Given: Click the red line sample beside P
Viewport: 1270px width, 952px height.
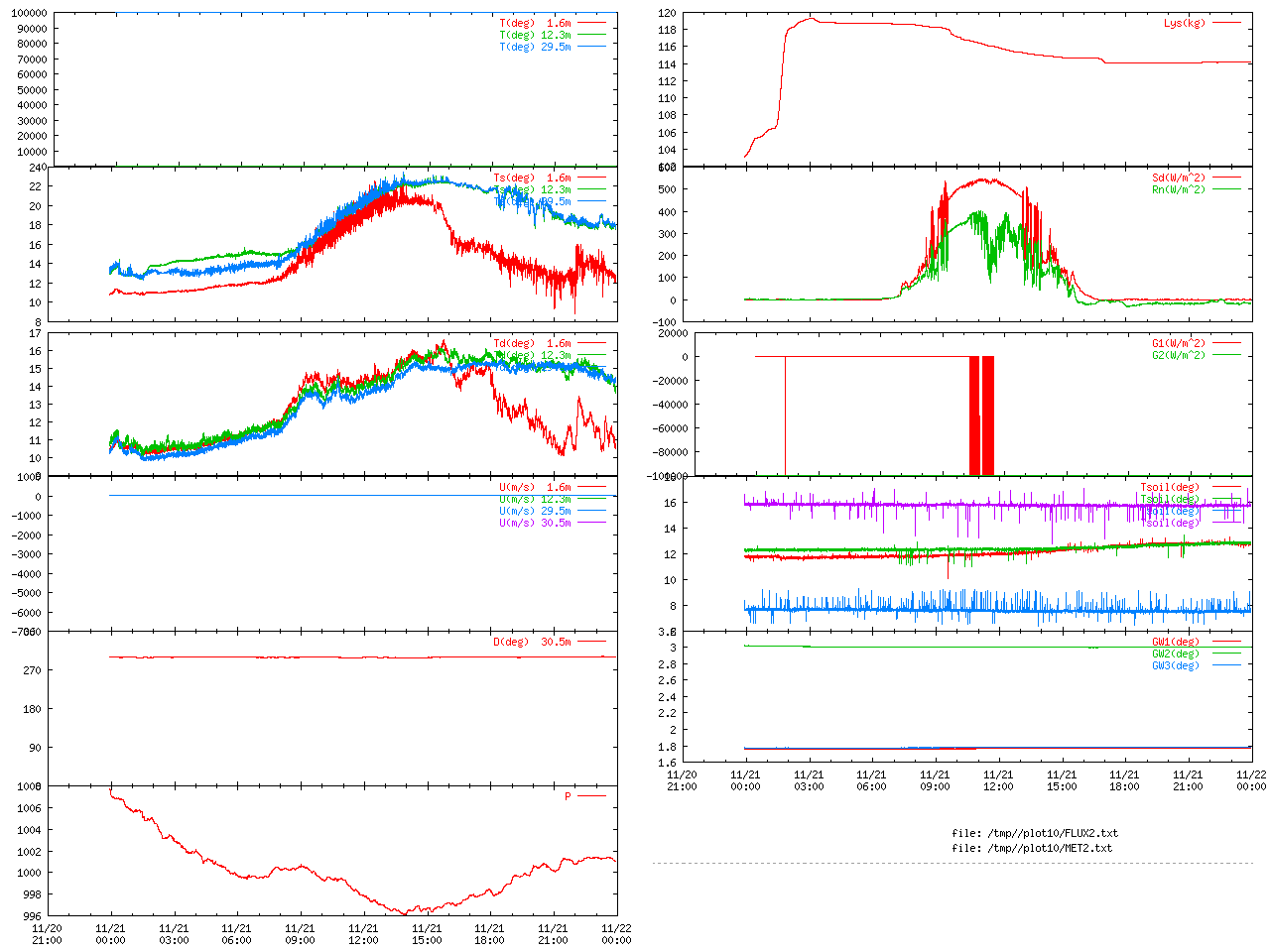Looking at the screenshot, I should tap(591, 796).
